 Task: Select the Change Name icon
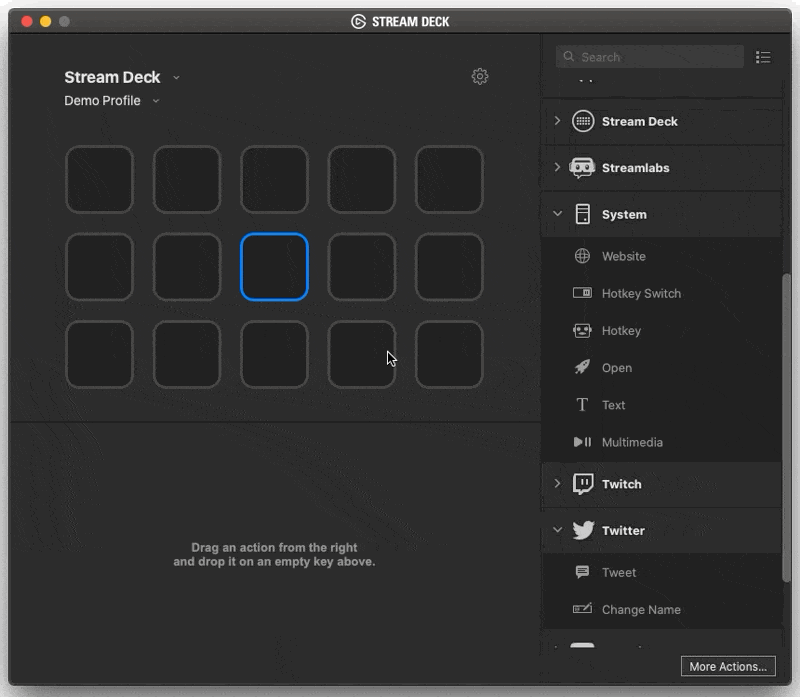[x=582, y=609]
